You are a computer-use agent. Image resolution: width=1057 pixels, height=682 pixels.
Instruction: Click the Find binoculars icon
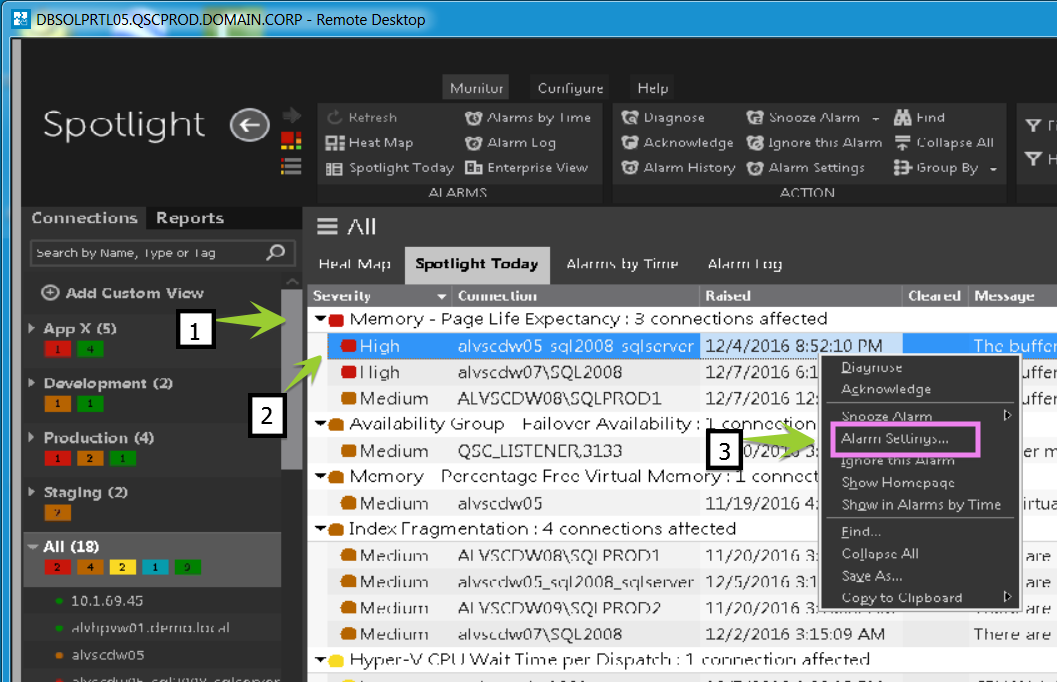click(x=903, y=118)
